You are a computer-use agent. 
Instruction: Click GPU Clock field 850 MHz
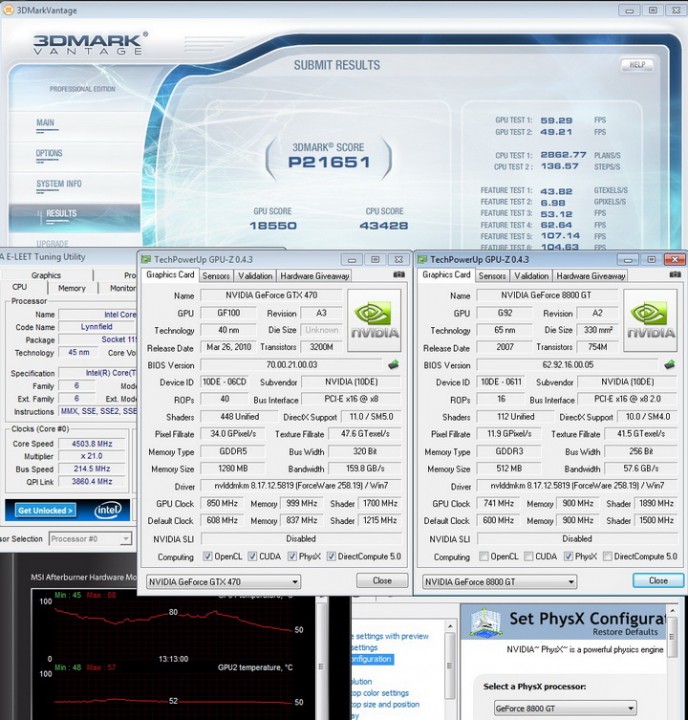point(222,503)
